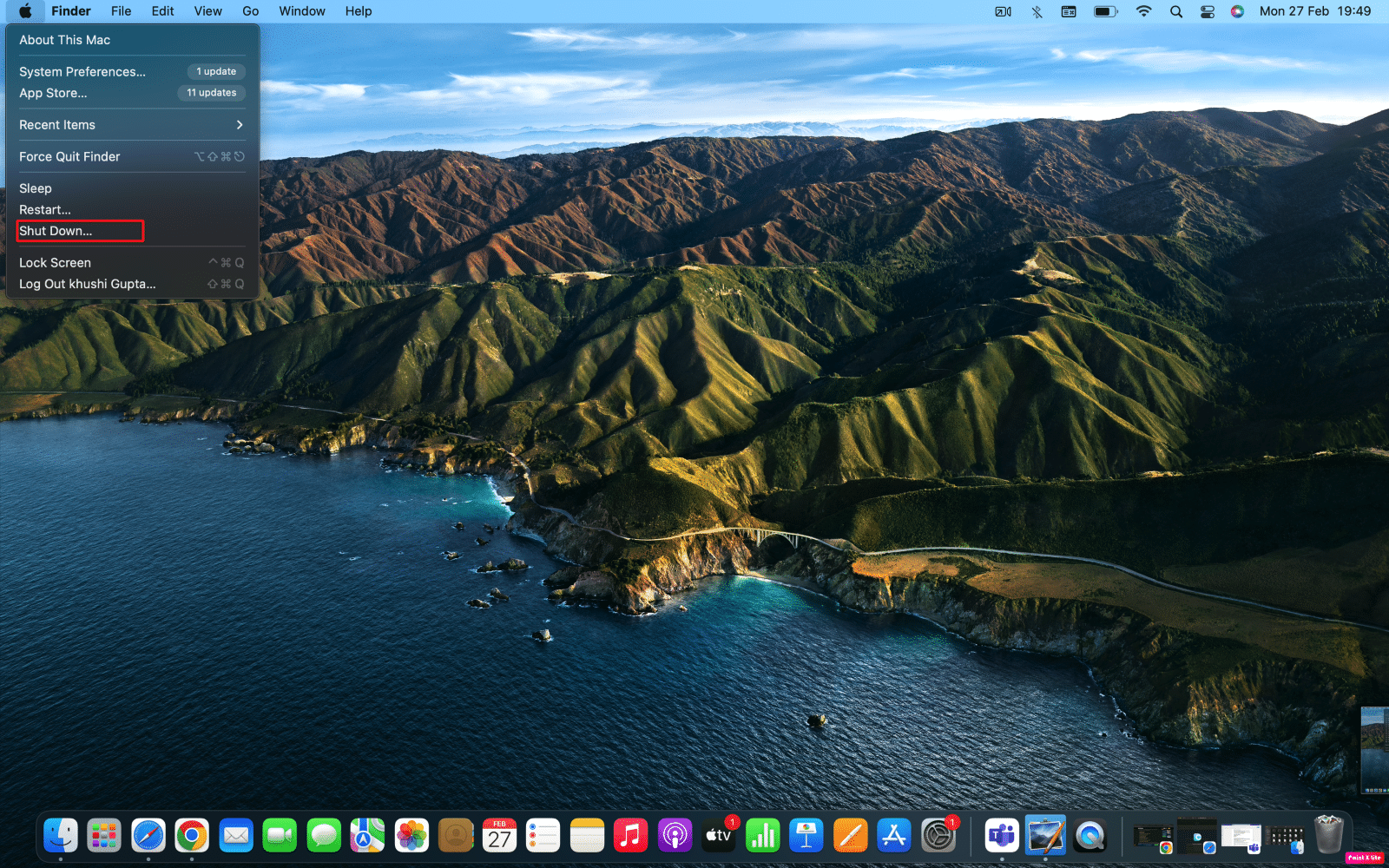Open Notes from the Dock
Screen dimensions: 1389x868
pos(587,836)
